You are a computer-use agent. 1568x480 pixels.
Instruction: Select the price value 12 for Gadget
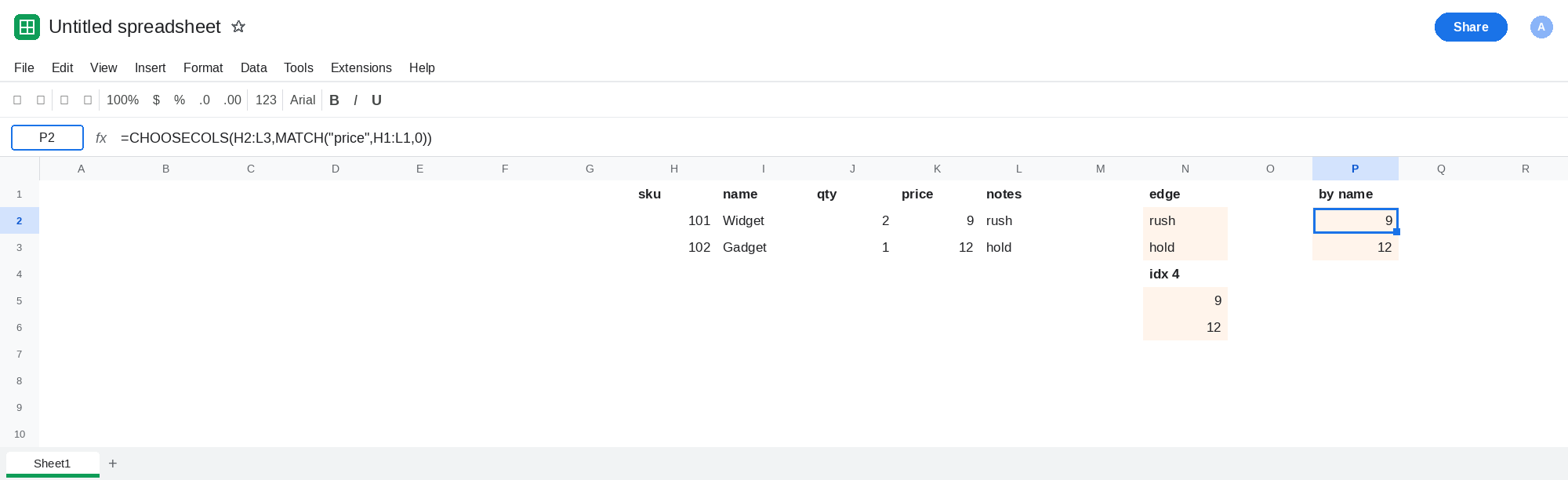[938, 247]
